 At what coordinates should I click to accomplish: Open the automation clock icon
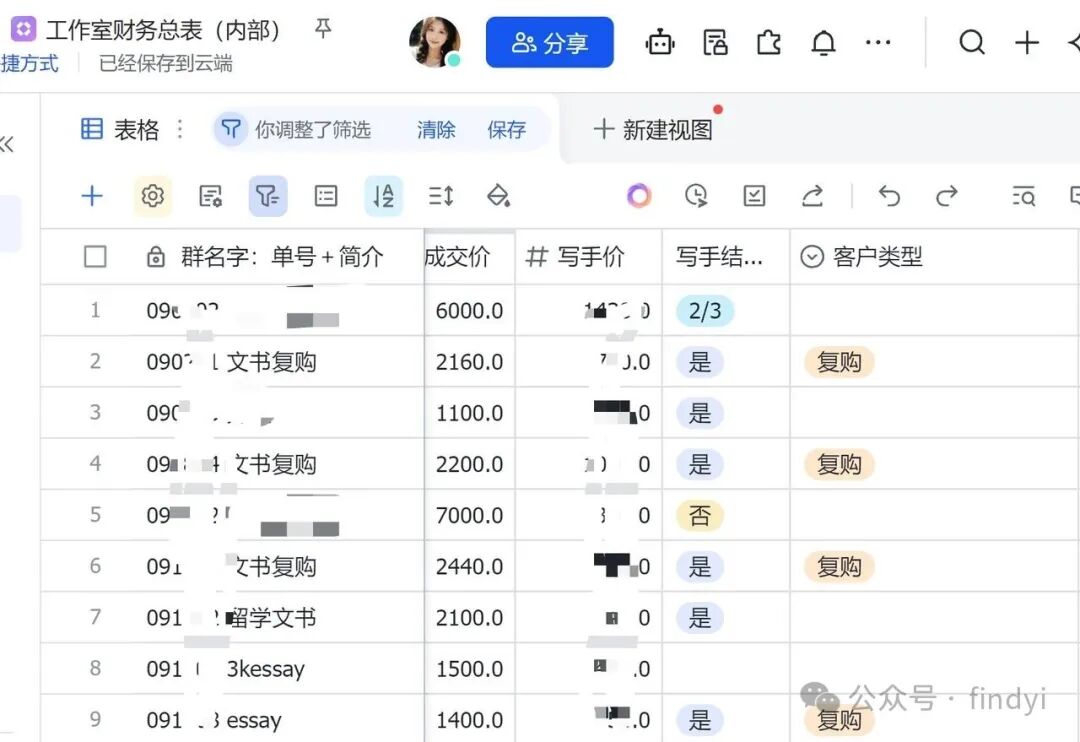tap(696, 196)
